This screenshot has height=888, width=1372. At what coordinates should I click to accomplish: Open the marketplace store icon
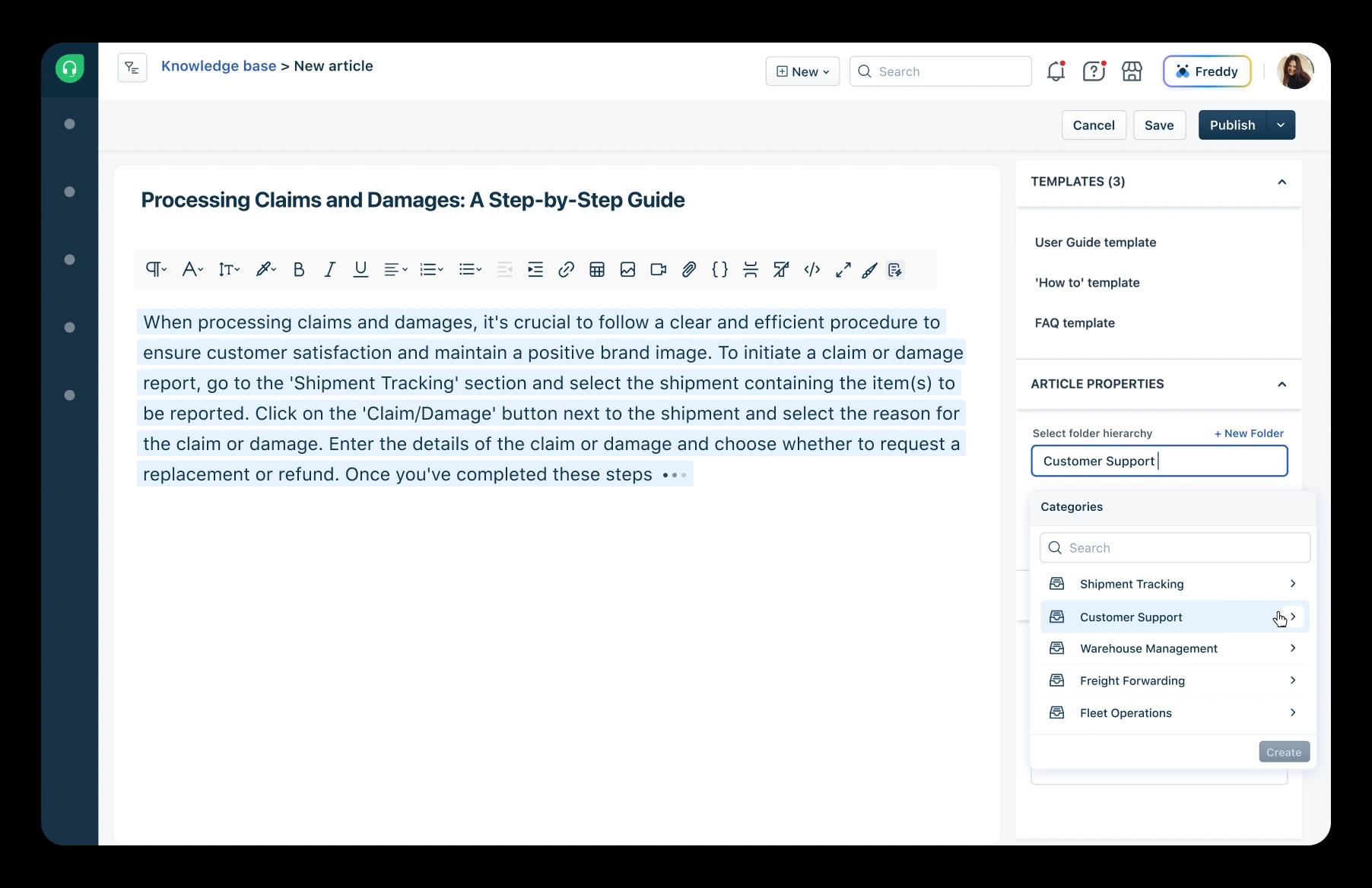pyautogui.click(x=1132, y=71)
